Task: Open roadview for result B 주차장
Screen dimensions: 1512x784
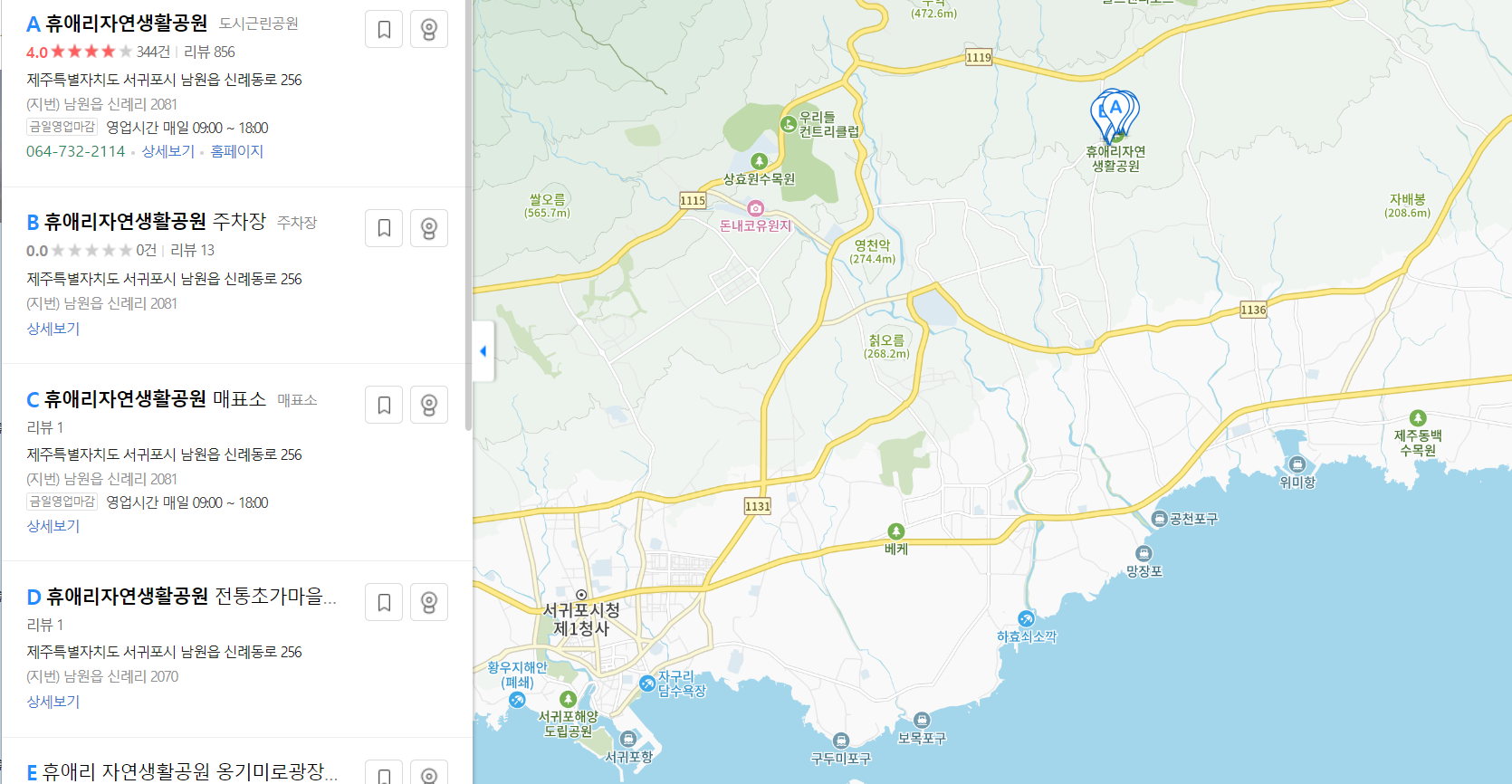Action: (x=429, y=228)
